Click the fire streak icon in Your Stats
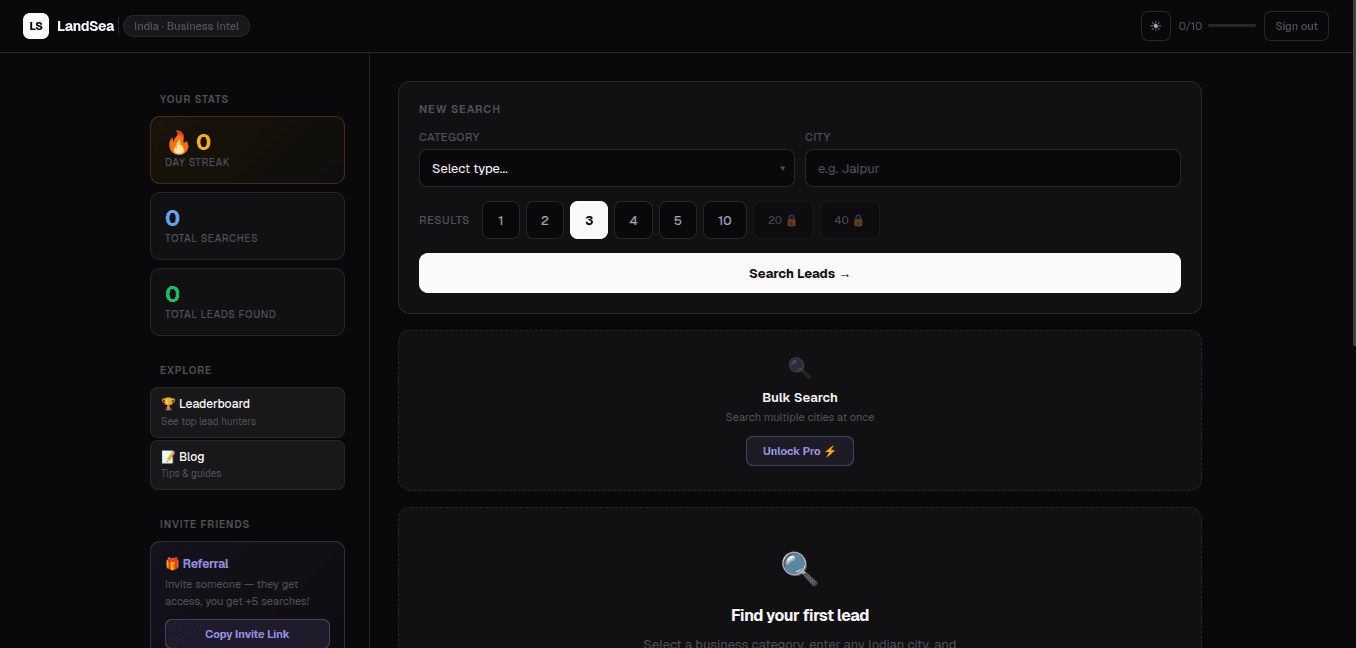 [178, 142]
